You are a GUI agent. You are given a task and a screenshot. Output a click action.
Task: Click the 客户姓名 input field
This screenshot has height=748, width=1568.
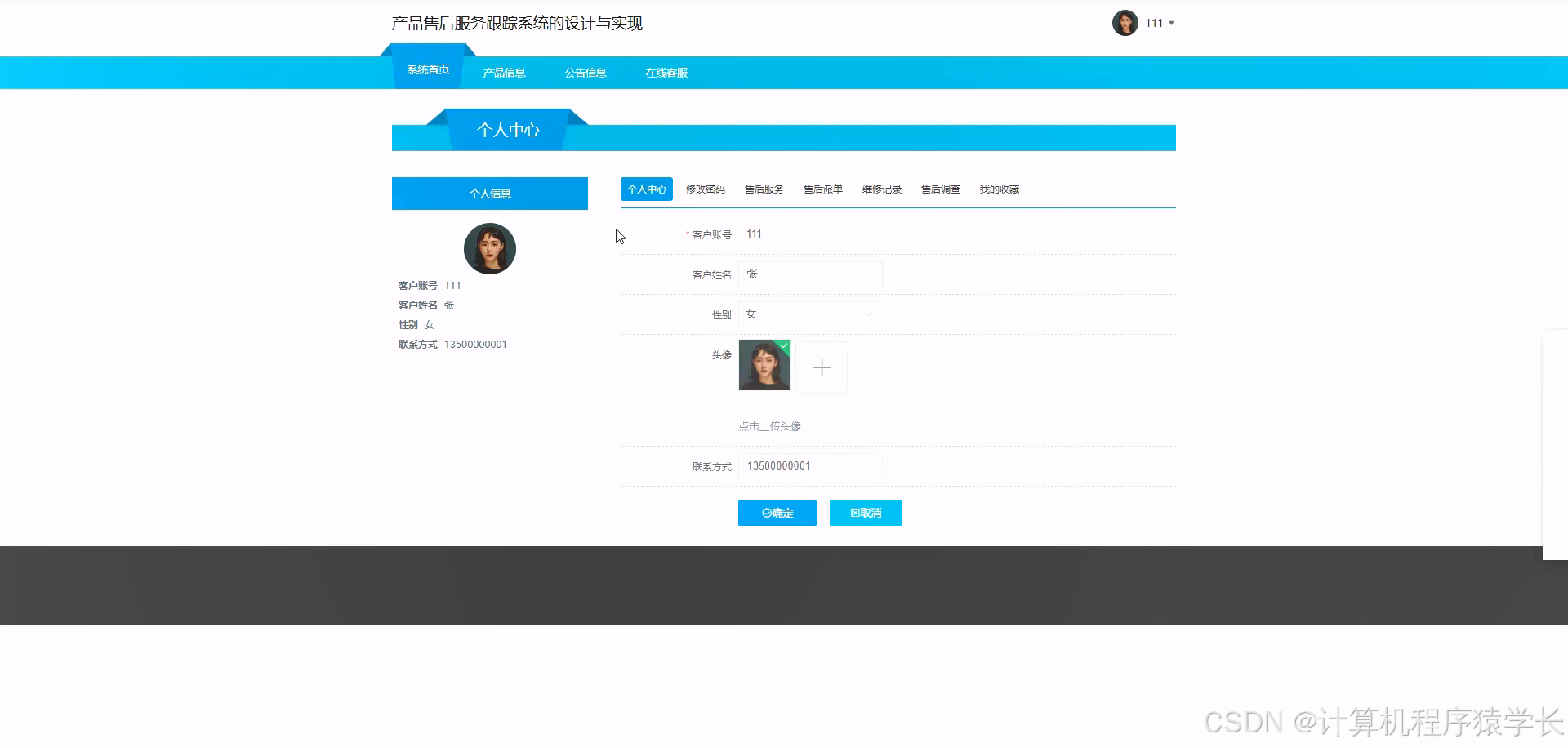click(x=810, y=274)
